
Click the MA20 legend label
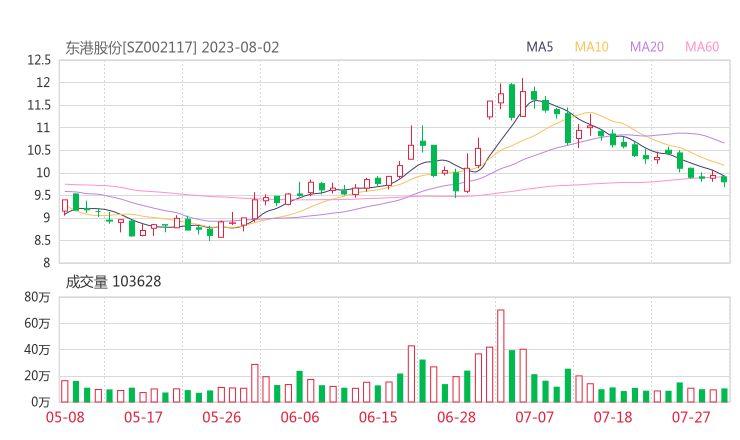[x=647, y=47]
